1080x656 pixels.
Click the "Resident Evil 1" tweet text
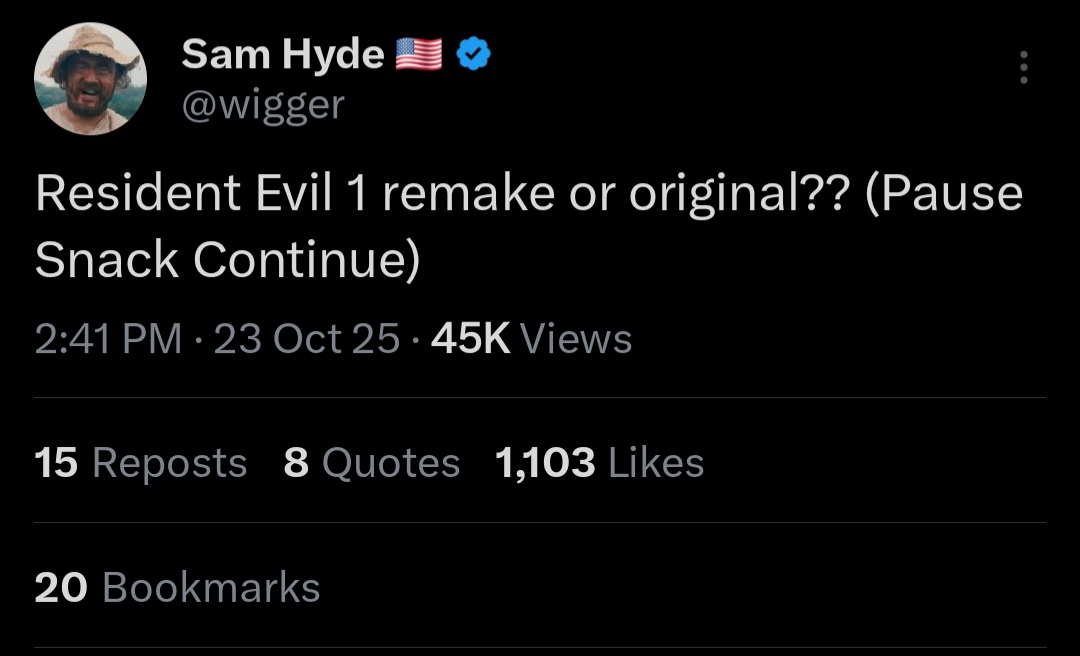click(x=198, y=193)
